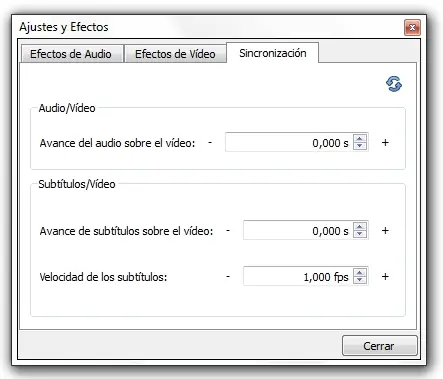Increase subtitle advance with up spinner arrow
Image resolution: width=443 pixels, height=379 pixels.
tap(360, 226)
